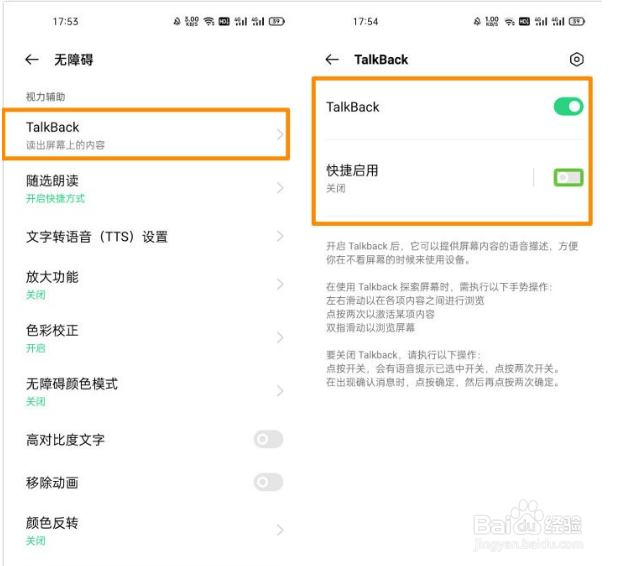Toggle 高对比度文字 on
This screenshot has height=566, width=618.
click(268, 439)
